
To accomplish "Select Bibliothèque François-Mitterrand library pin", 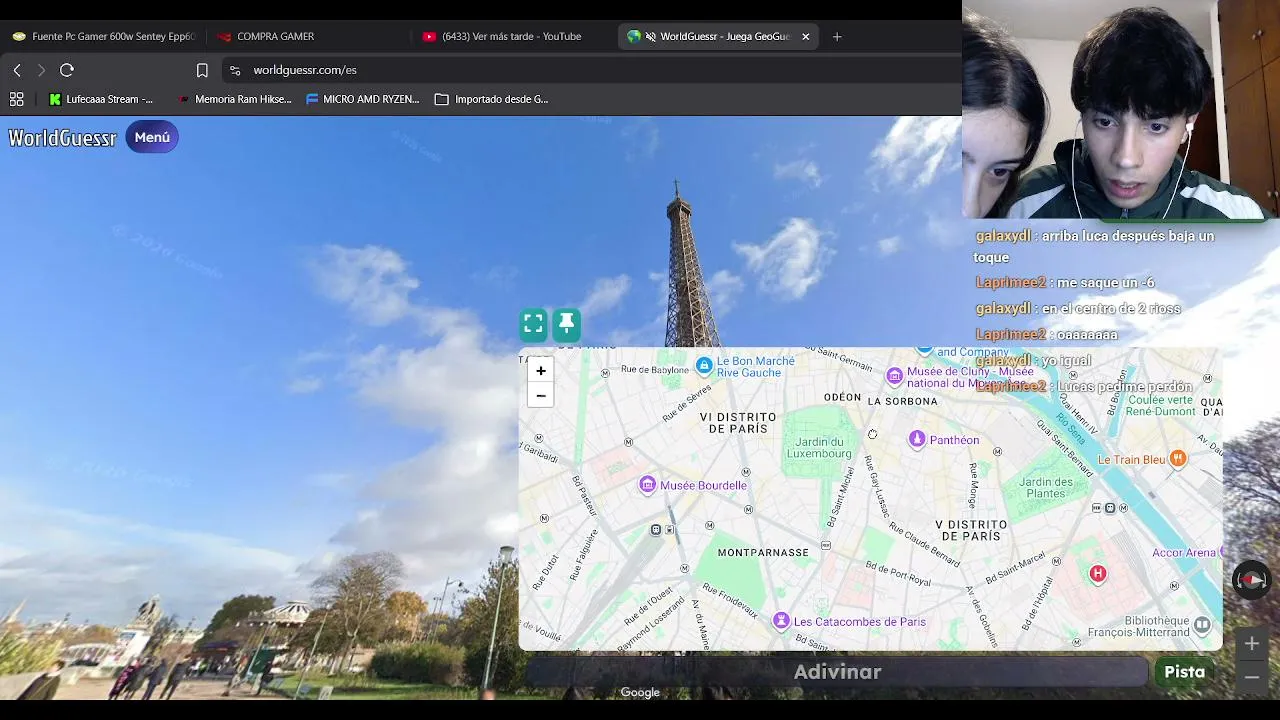I will click(x=1202, y=625).
